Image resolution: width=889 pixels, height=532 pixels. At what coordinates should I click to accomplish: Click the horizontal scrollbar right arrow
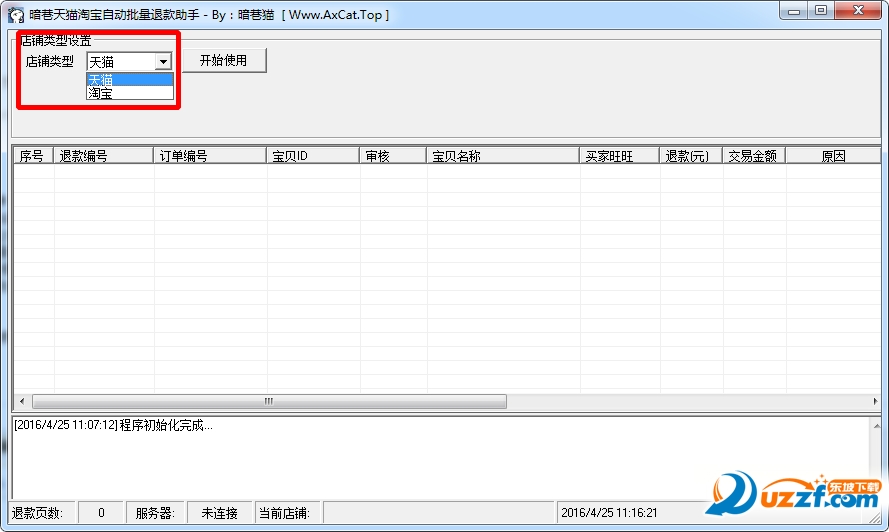click(875, 402)
